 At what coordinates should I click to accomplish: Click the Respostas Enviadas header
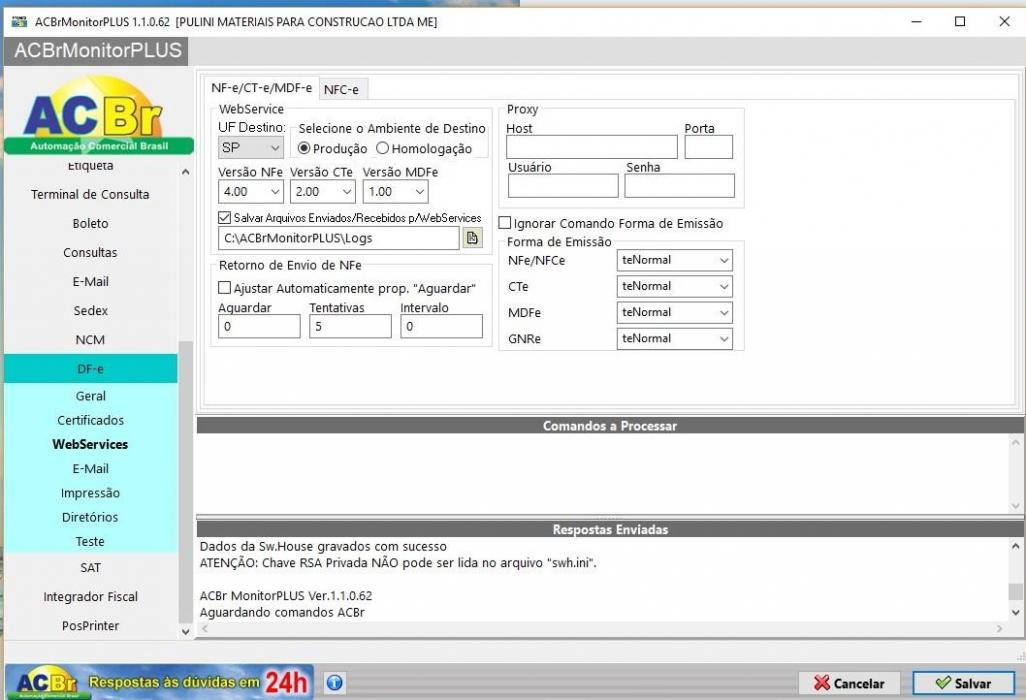pyautogui.click(x=610, y=529)
